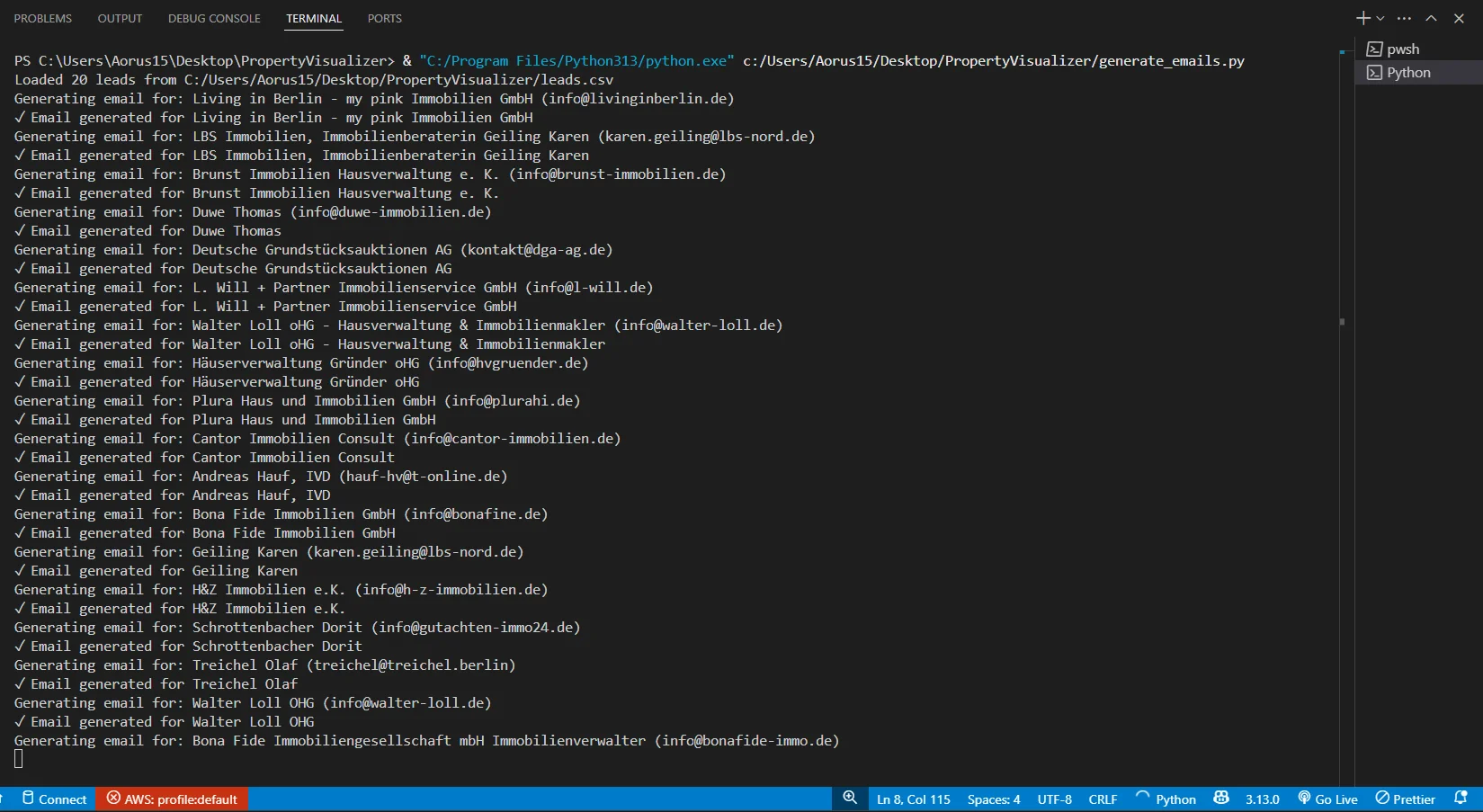Start the Go Live server

(x=1327, y=799)
